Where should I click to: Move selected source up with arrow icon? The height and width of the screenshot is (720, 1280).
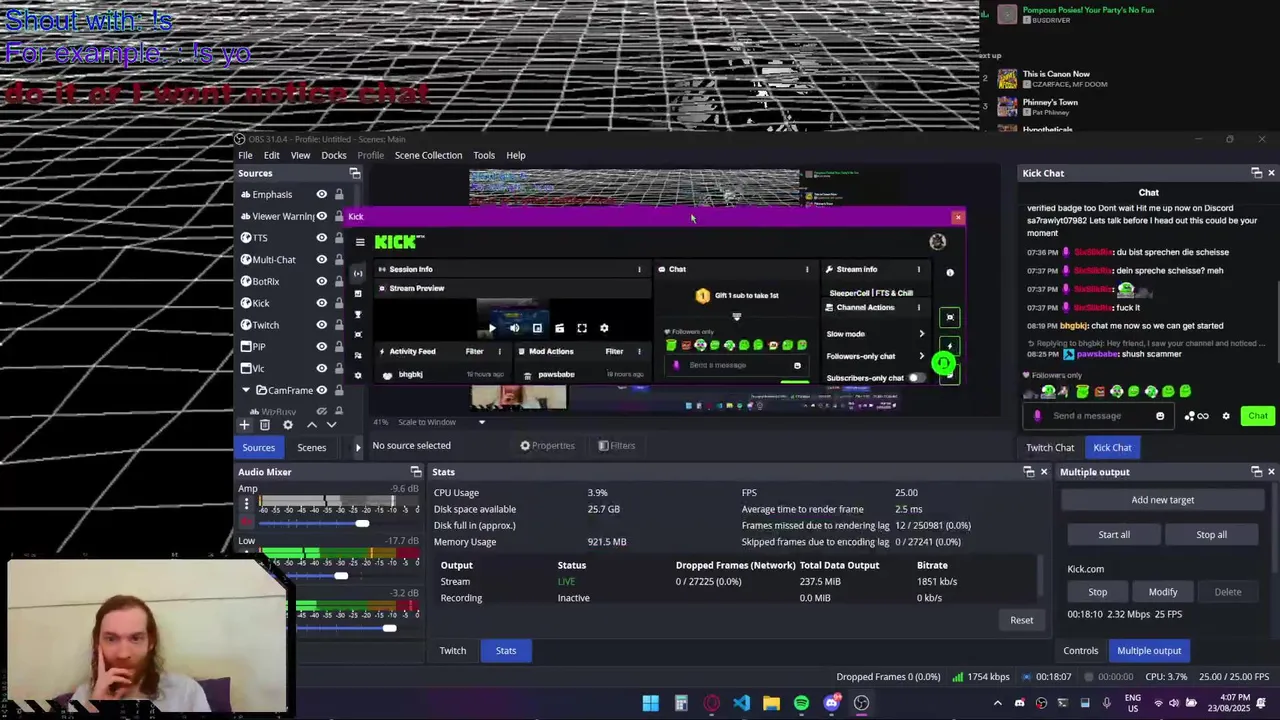(311, 425)
